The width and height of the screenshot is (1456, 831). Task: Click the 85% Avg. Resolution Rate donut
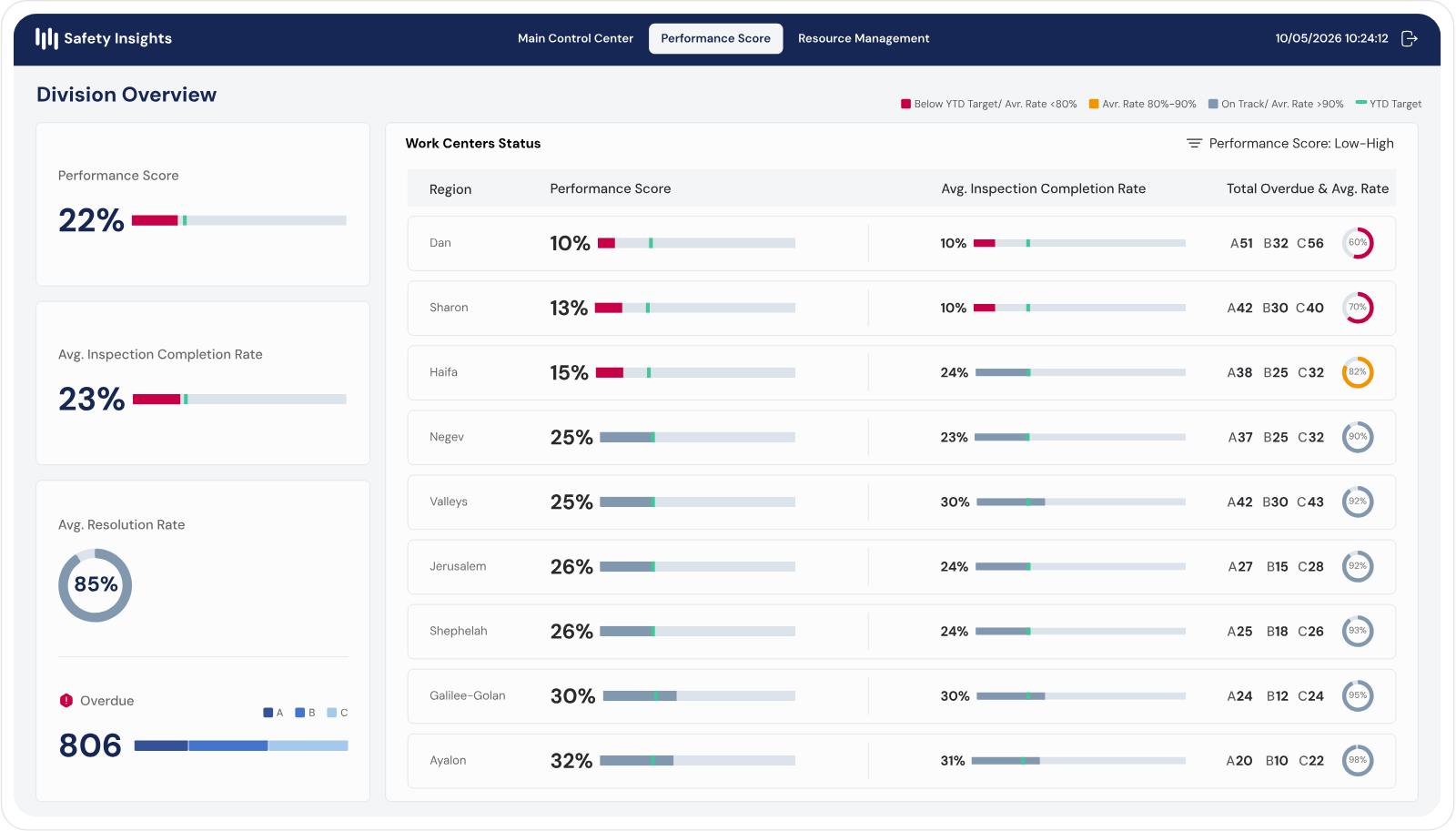pos(96,585)
